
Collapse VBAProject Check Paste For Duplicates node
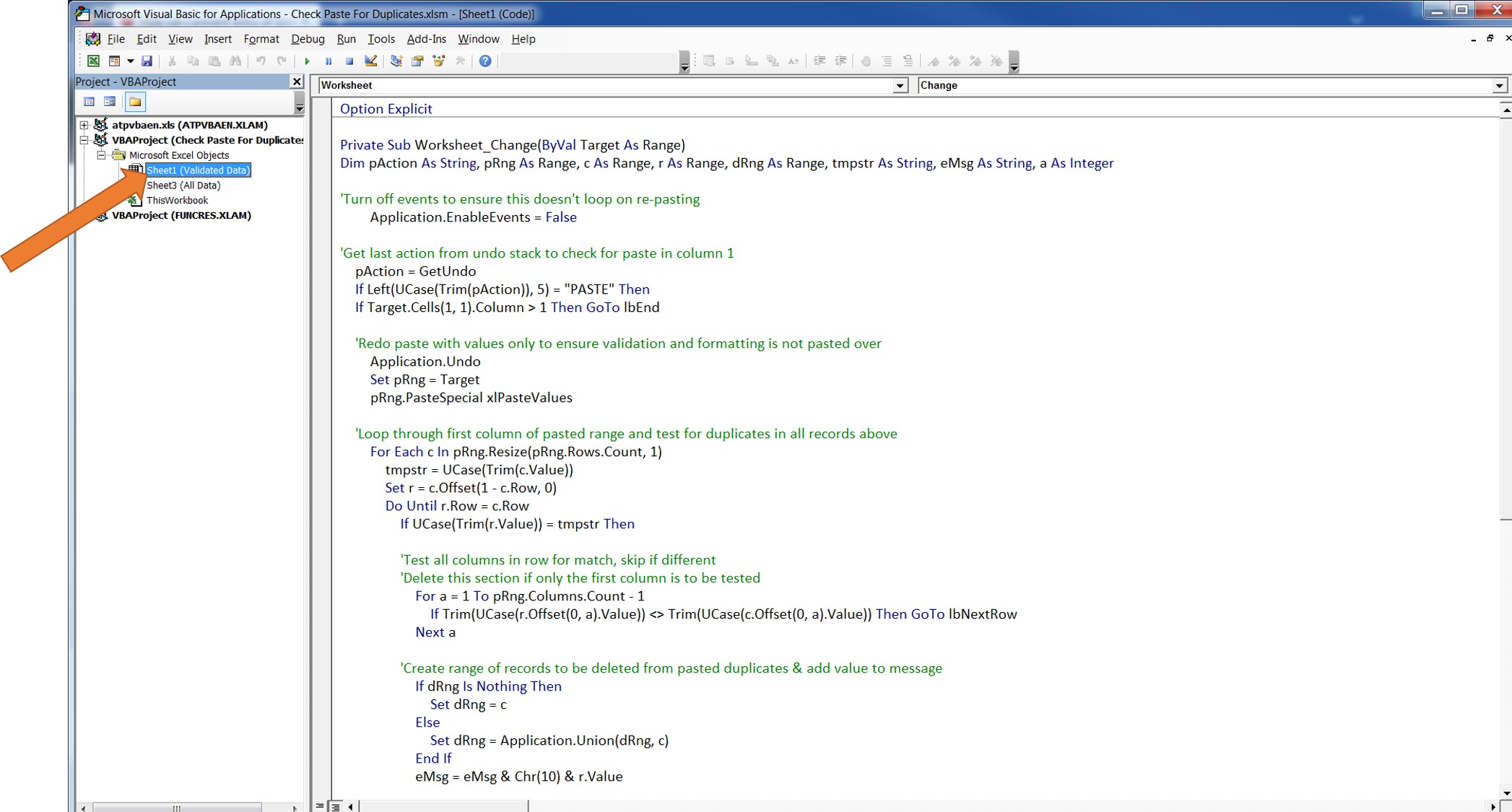pyautogui.click(x=84, y=140)
